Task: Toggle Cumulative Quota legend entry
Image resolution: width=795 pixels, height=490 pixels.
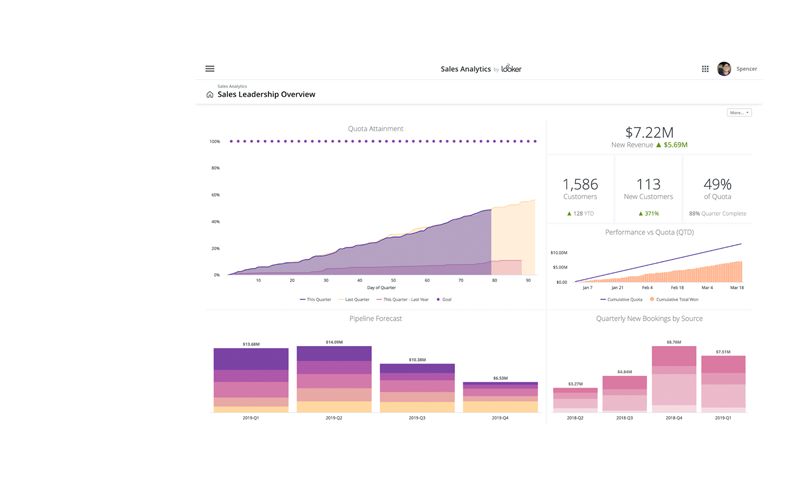Action: [621, 299]
